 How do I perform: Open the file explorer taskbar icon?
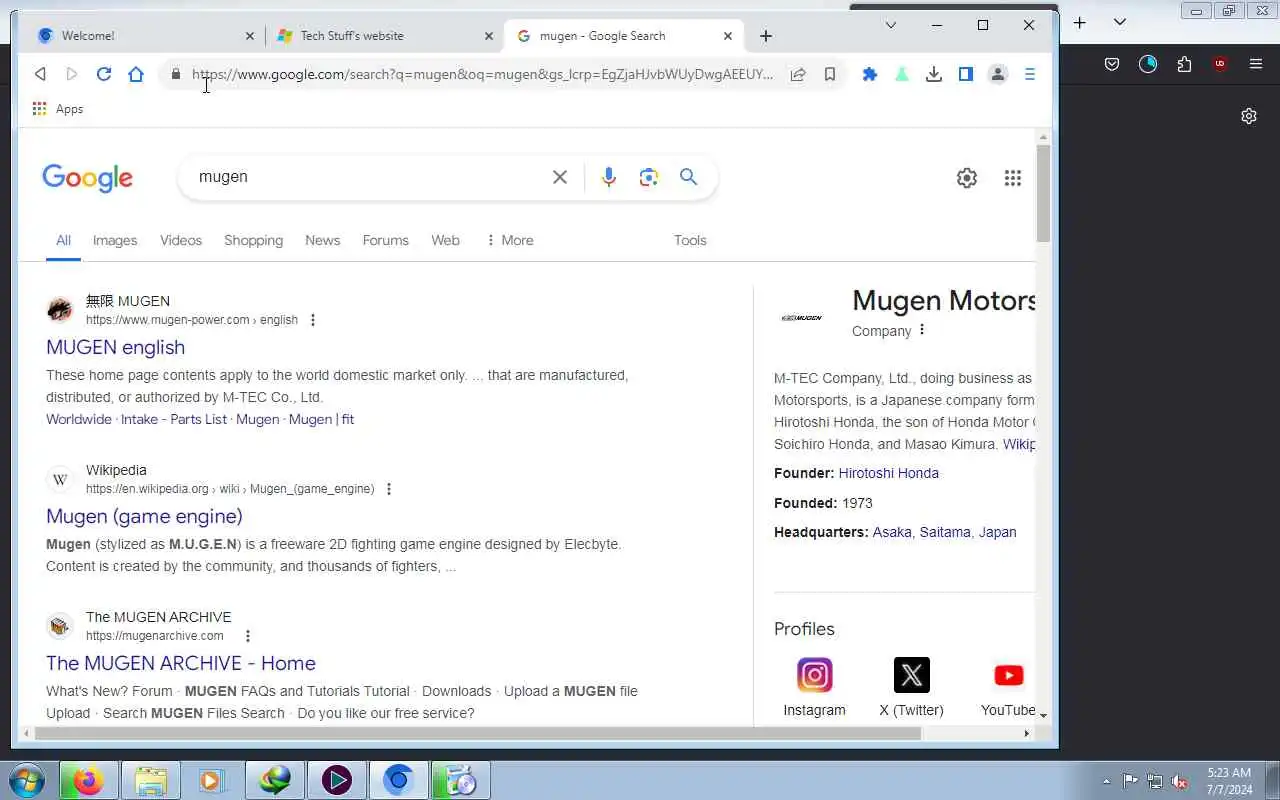point(150,780)
